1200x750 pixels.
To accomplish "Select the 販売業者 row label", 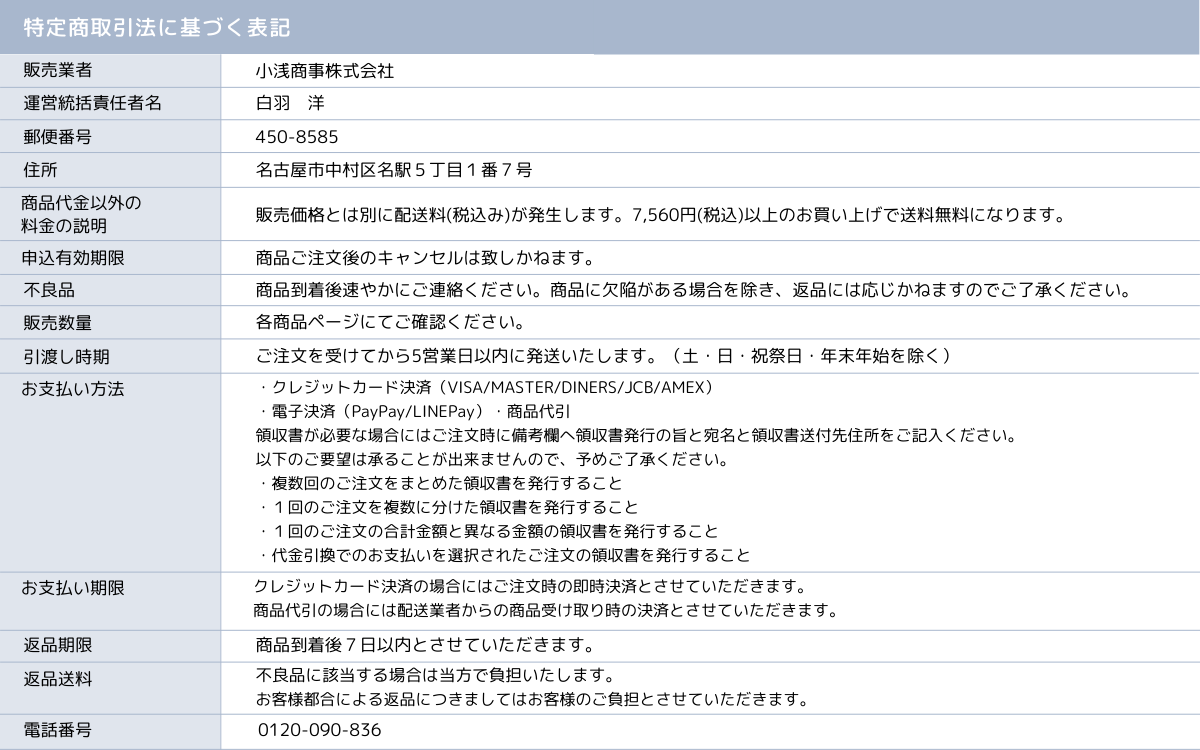I will coord(57,70).
